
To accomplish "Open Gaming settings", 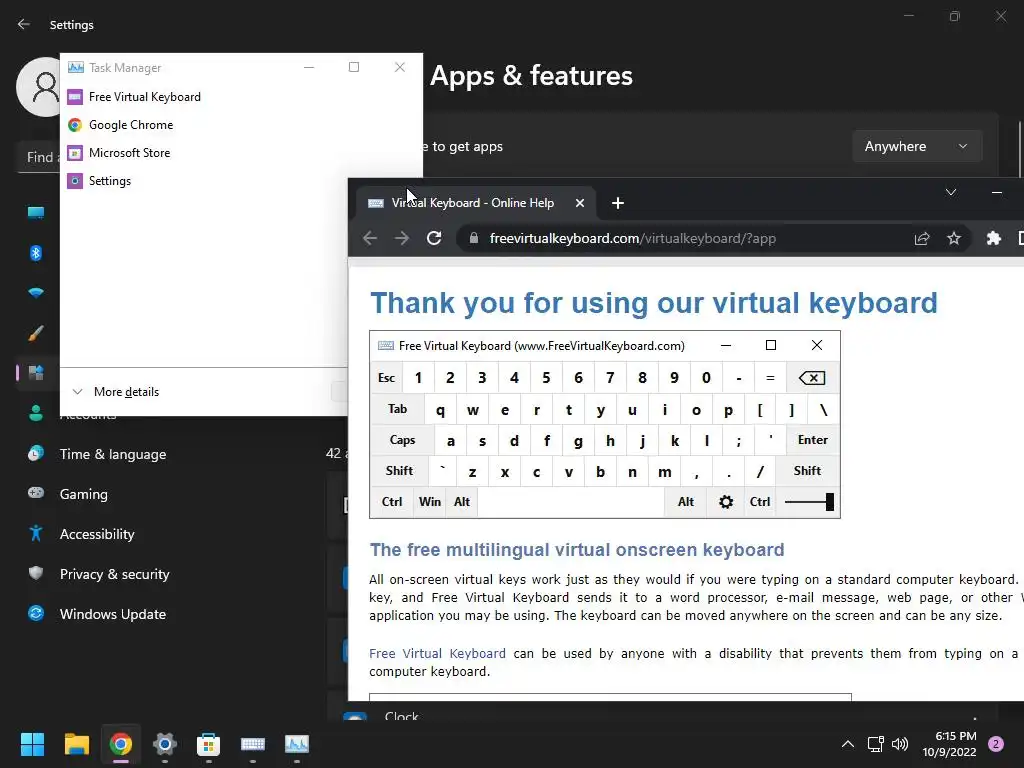I will tap(84, 494).
